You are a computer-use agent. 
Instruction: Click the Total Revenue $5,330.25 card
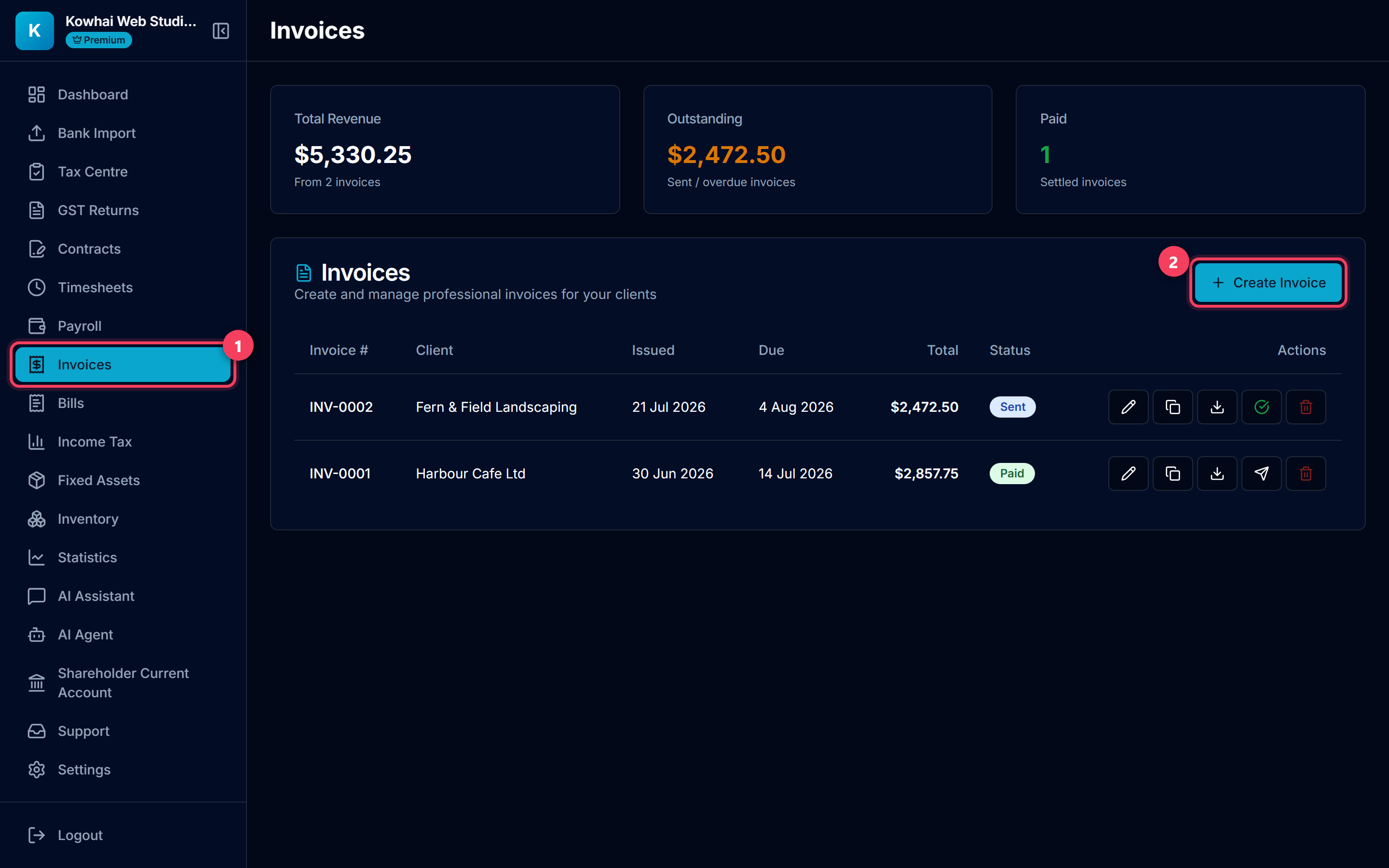click(445, 149)
